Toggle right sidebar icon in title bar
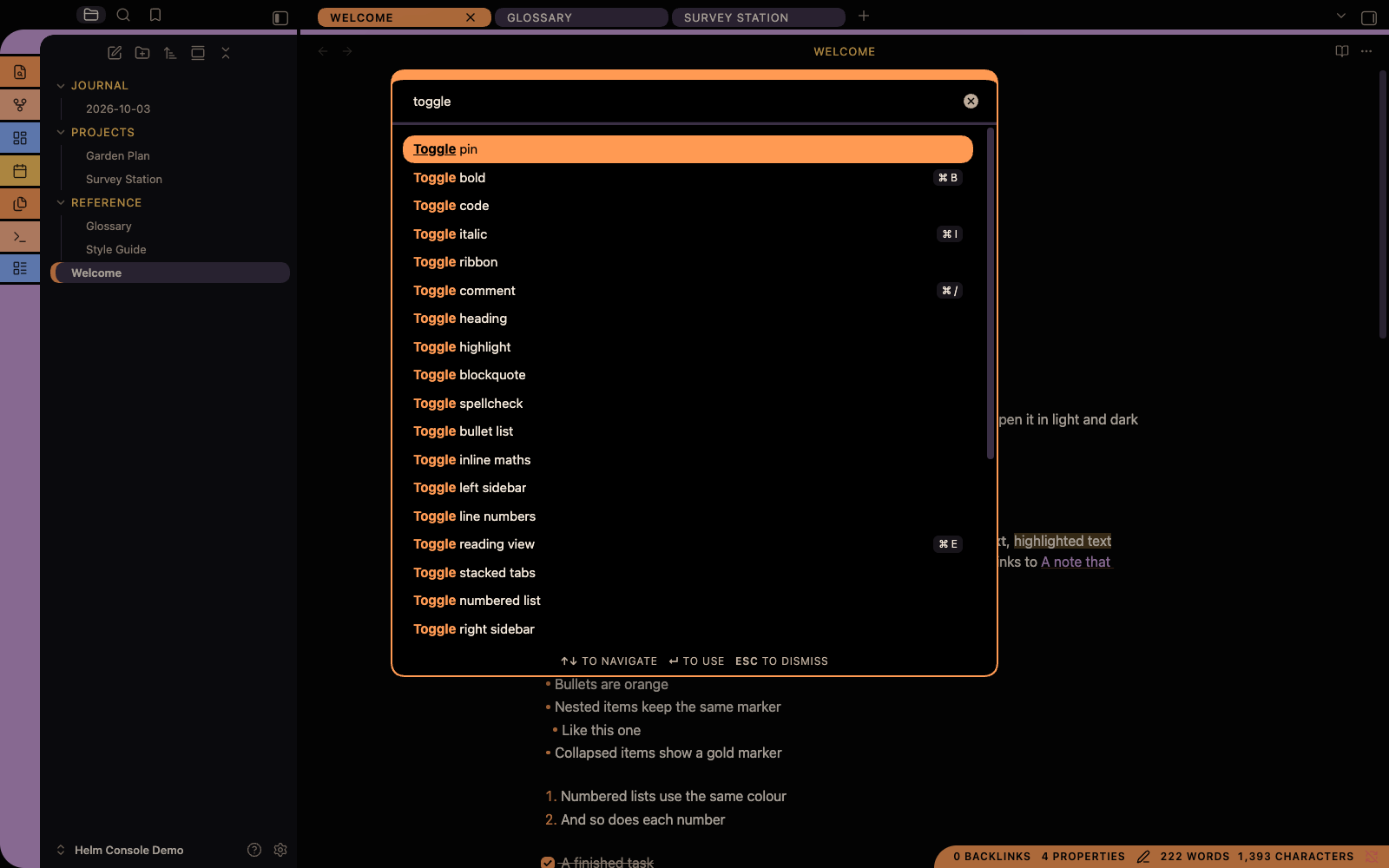This screenshot has width=1389, height=868. 1369,17
